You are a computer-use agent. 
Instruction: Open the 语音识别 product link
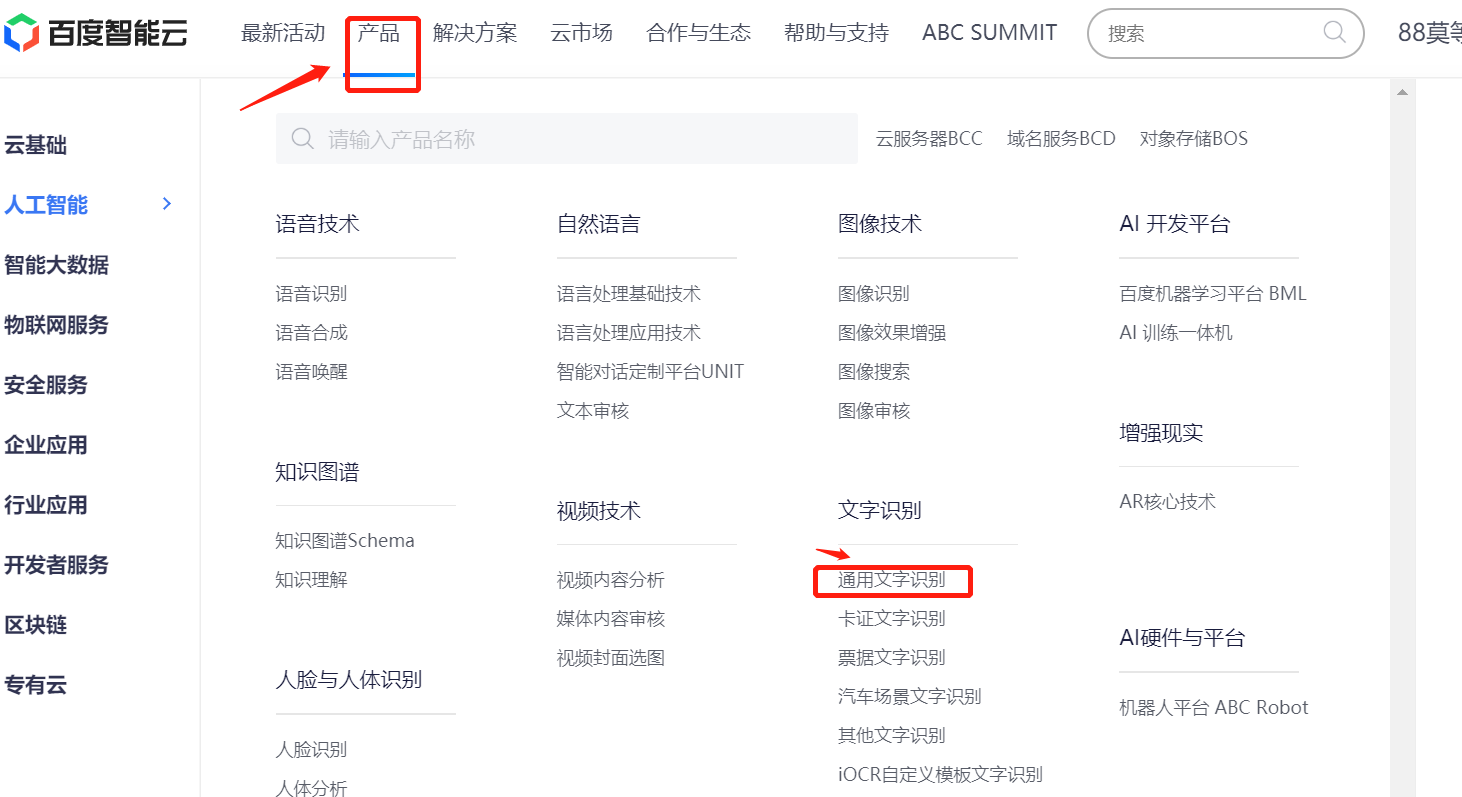312,293
